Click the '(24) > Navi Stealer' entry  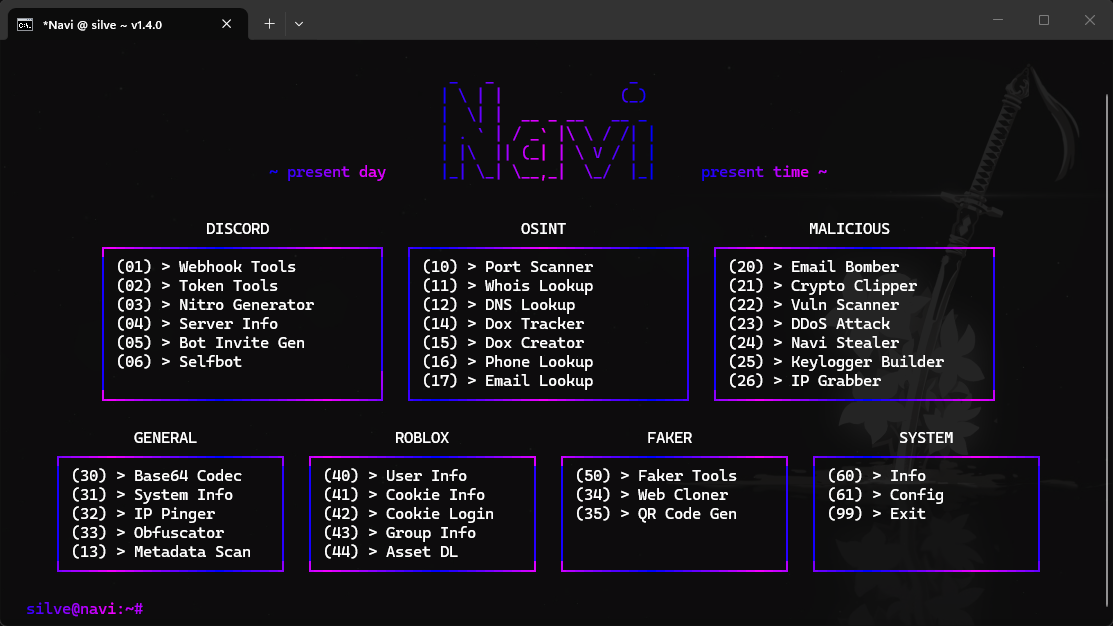coord(813,343)
